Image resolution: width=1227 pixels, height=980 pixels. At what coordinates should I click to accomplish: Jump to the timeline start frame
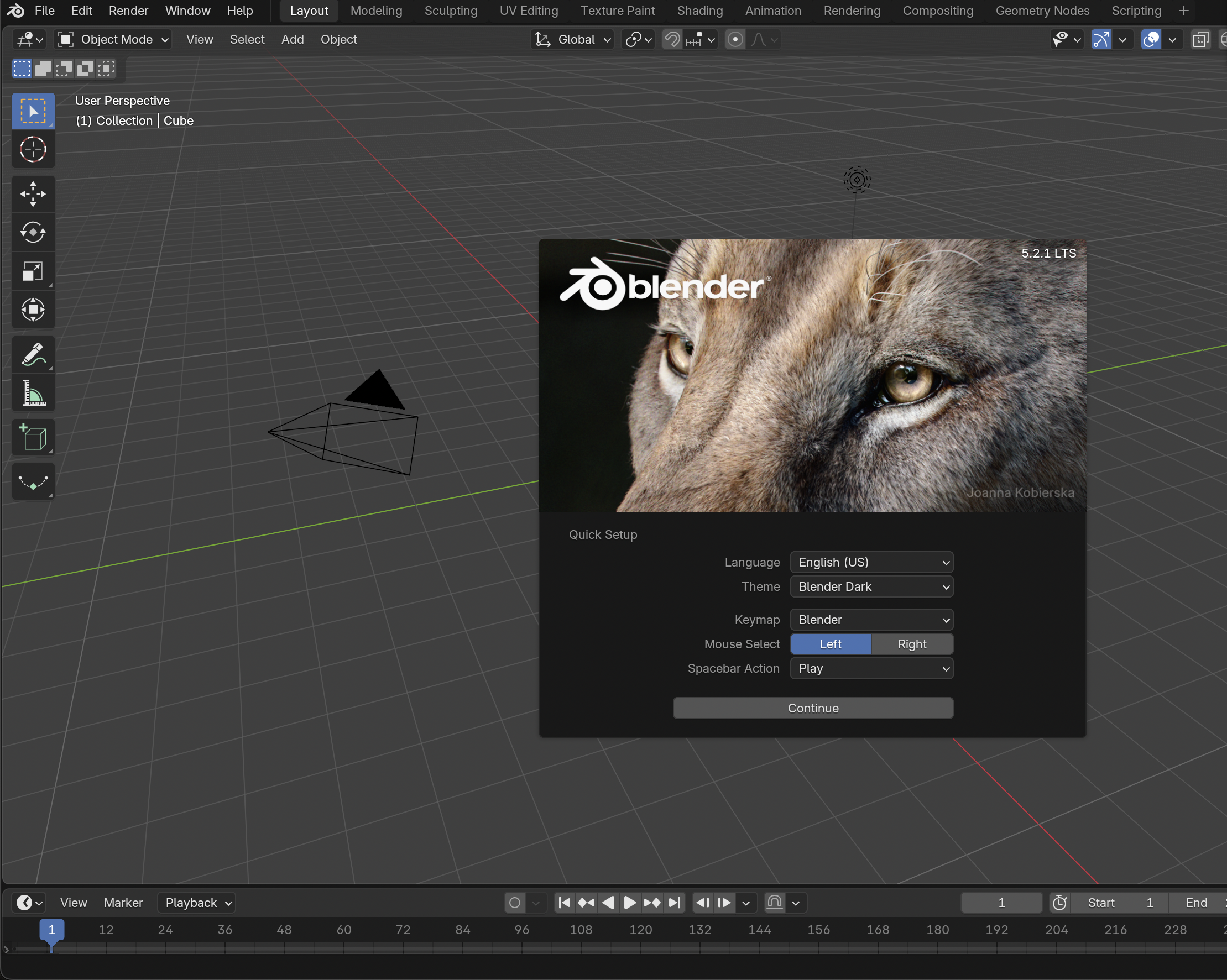pyautogui.click(x=565, y=903)
